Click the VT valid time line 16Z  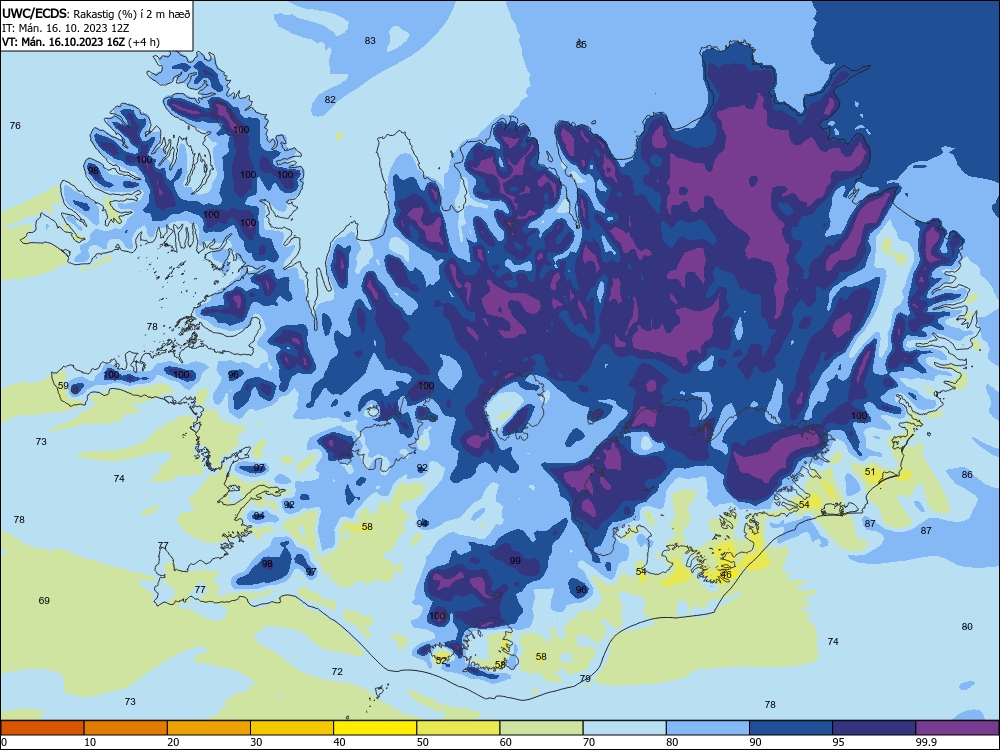(81, 42)
